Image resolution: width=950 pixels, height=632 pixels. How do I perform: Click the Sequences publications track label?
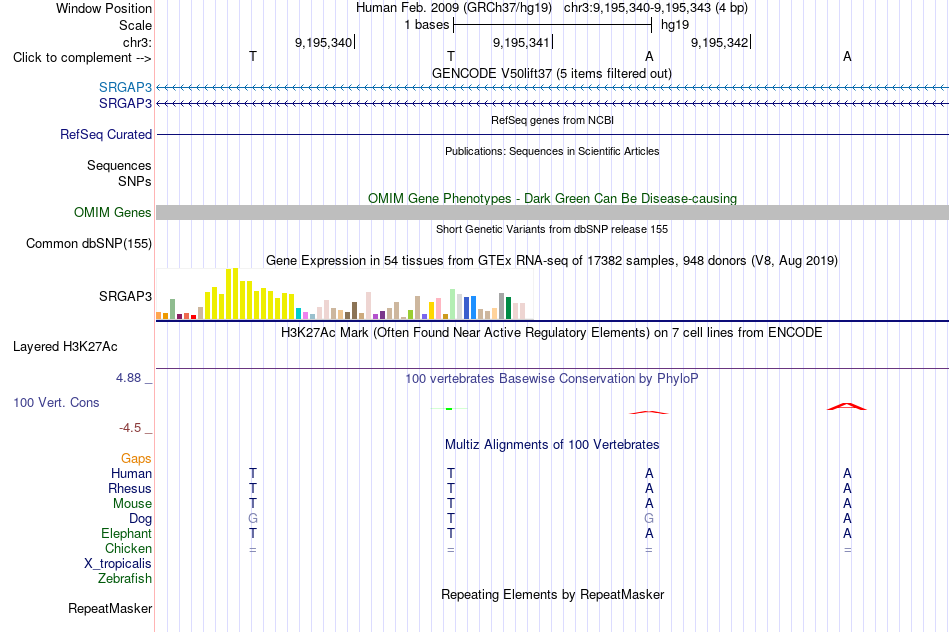point(119,165)
